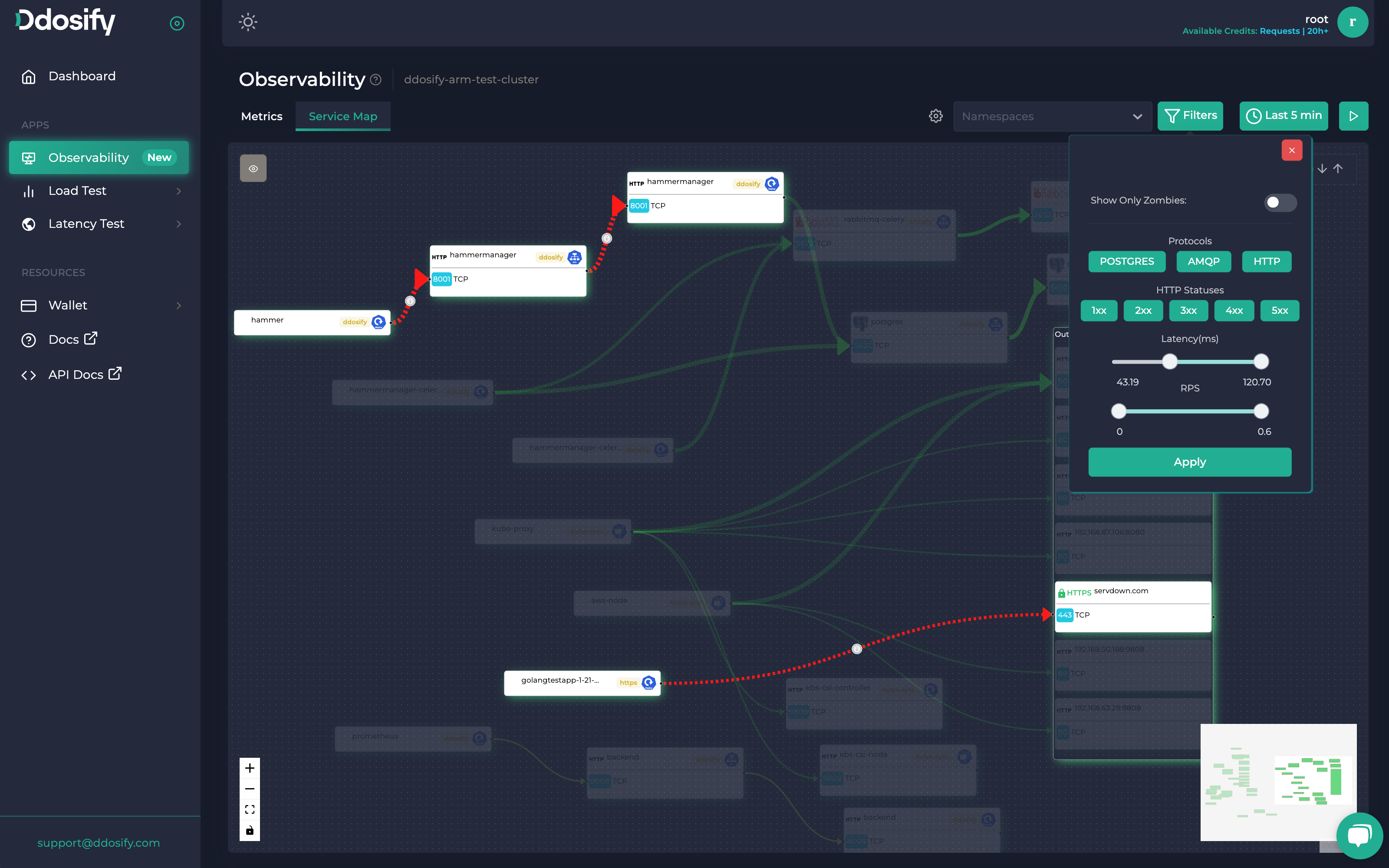Zoom in on the service map
1389x868 pixels.
coord(250,768)
